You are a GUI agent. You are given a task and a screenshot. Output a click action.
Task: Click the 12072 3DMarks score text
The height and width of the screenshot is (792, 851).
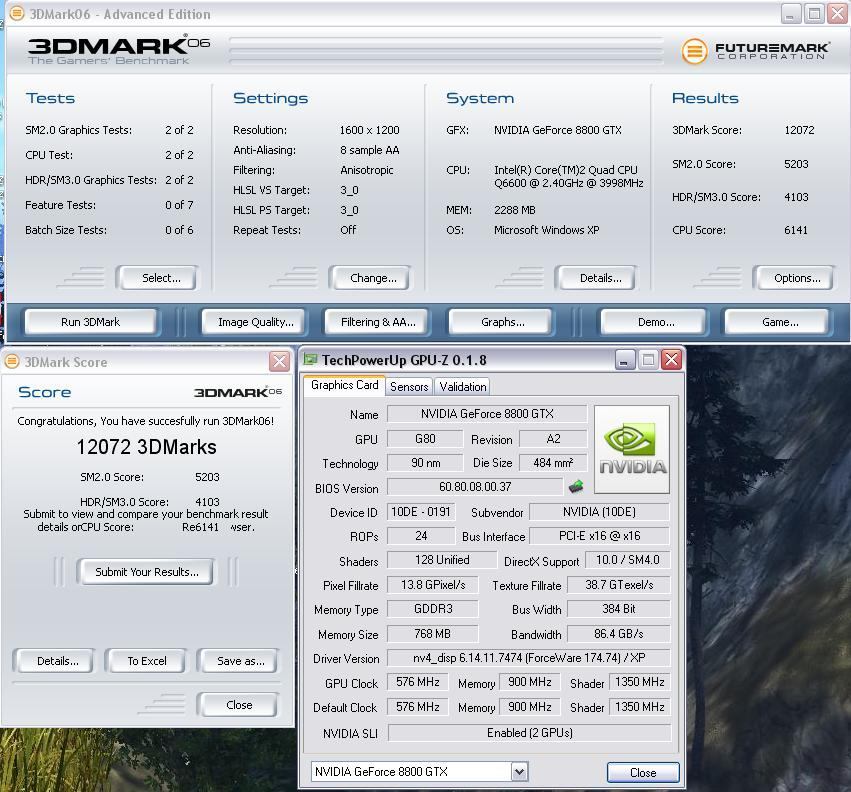[147, 447]
